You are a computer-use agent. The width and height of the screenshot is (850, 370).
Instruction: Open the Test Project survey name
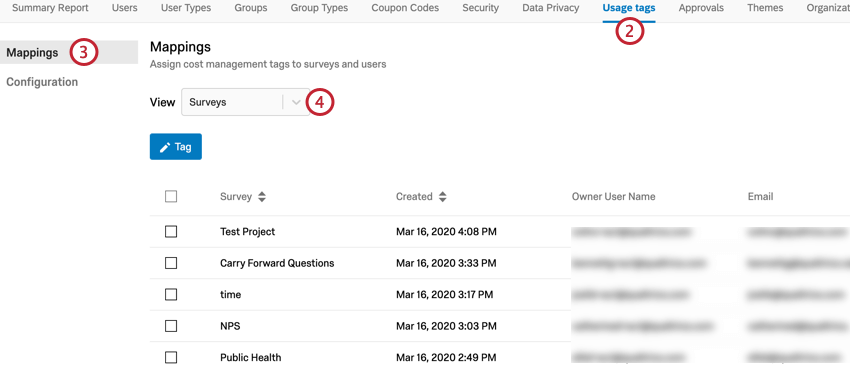click(x=248, y=232)
